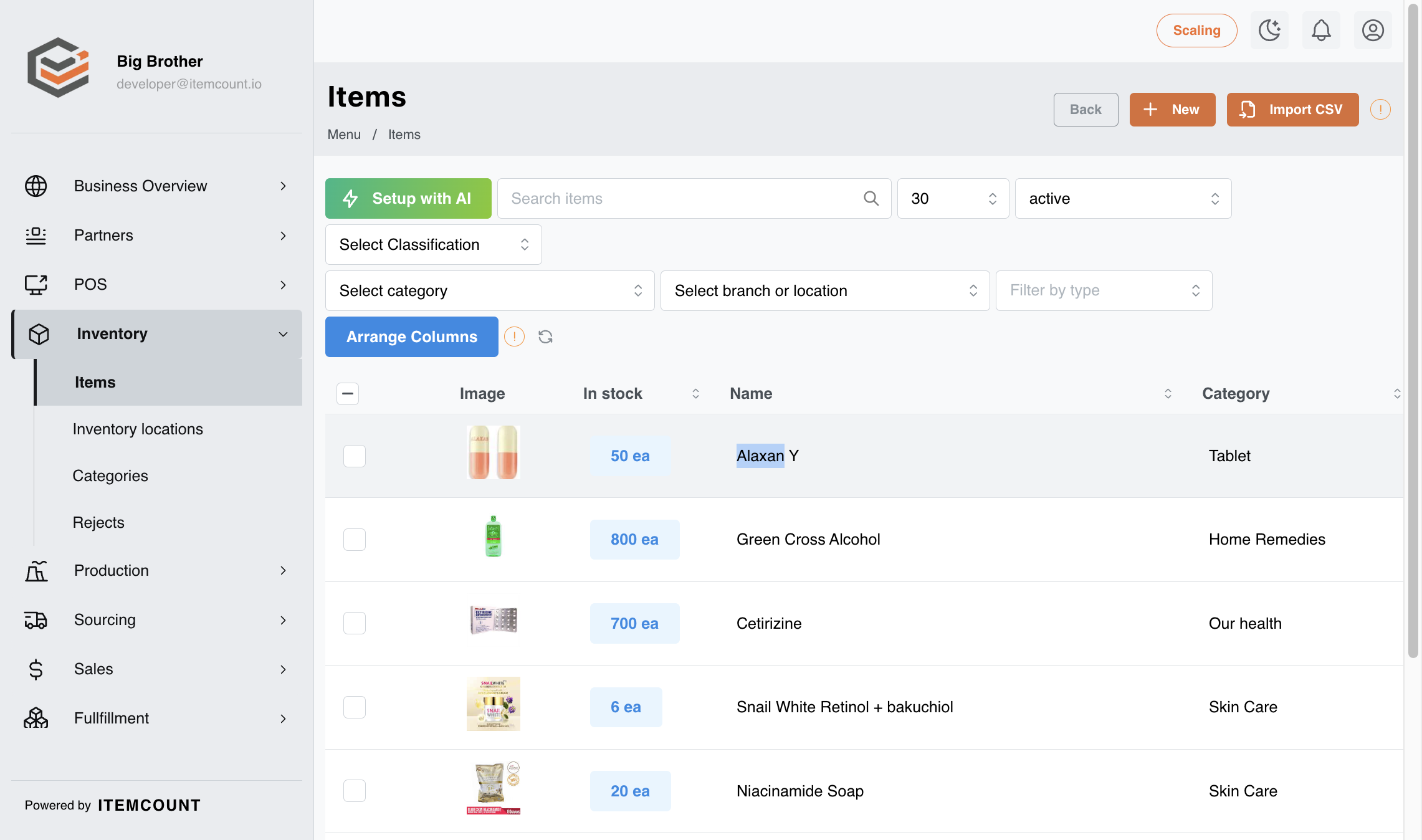
Task: Change the 30 per page dropdown
Action: pos(953,198)
